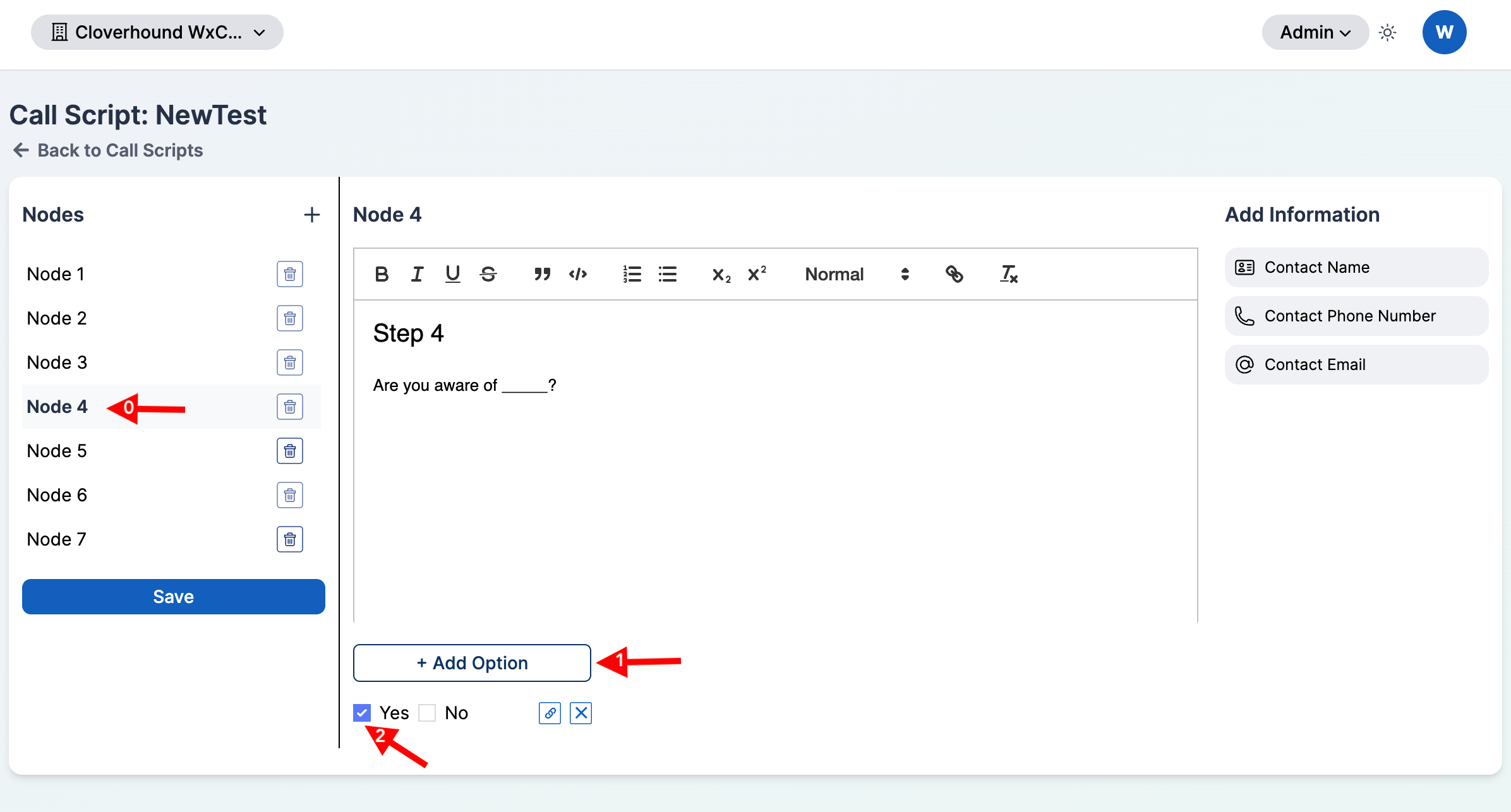
Task: Delete Node 1 with trash icon
Action: 290,274
